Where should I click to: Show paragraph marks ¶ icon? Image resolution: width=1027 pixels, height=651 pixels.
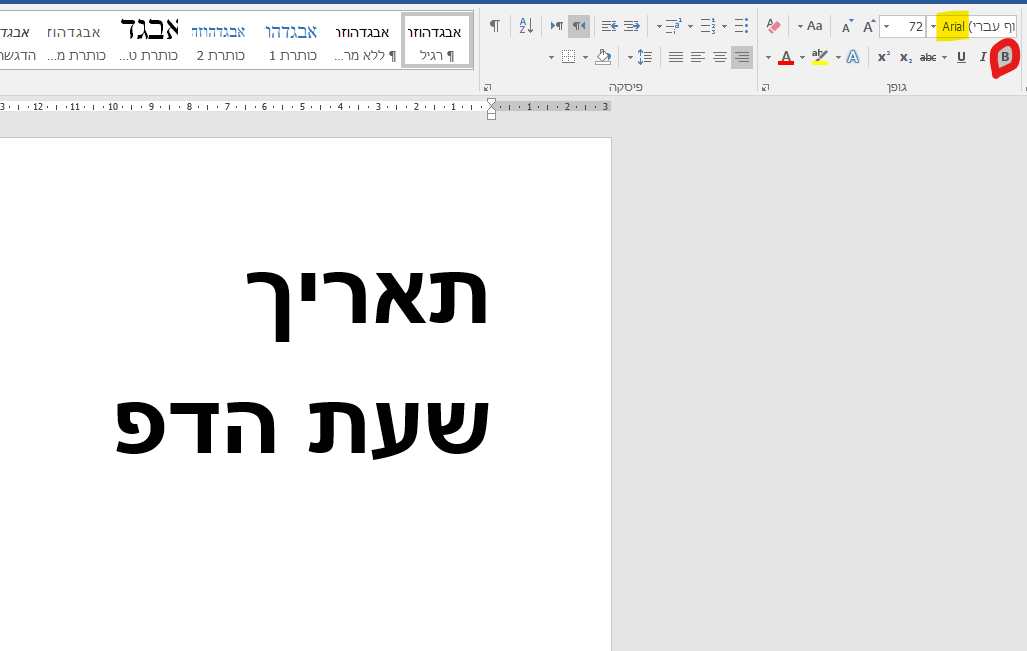pos(495,26)
